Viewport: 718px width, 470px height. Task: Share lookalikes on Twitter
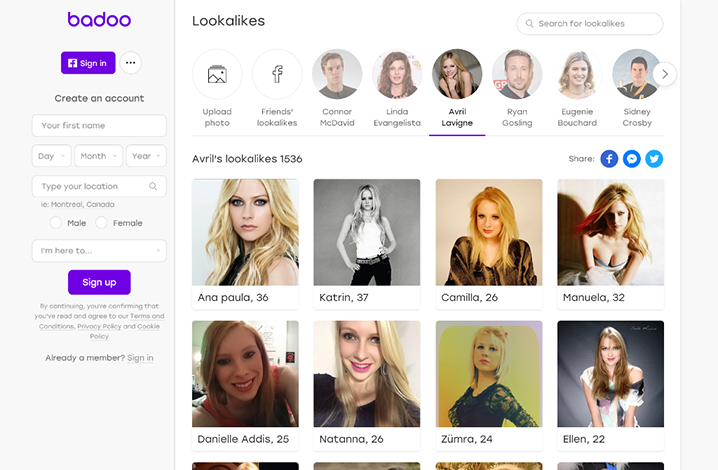tap(654, 158)
